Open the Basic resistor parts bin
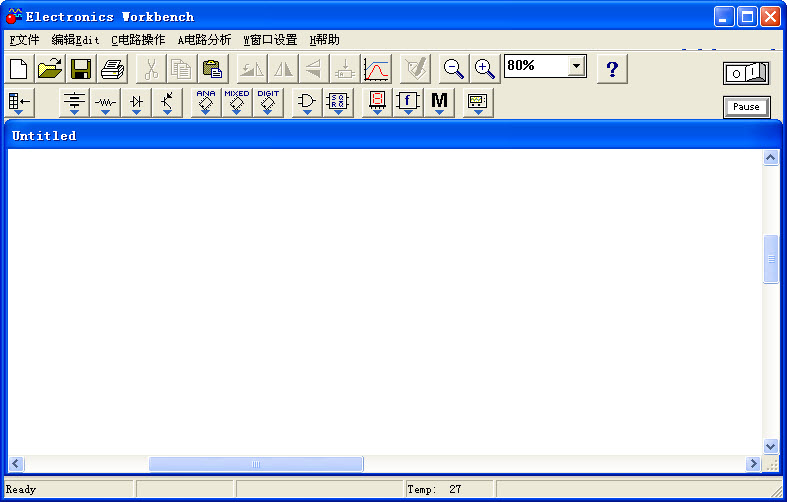The image size is (787, 502). pos(105,103)
